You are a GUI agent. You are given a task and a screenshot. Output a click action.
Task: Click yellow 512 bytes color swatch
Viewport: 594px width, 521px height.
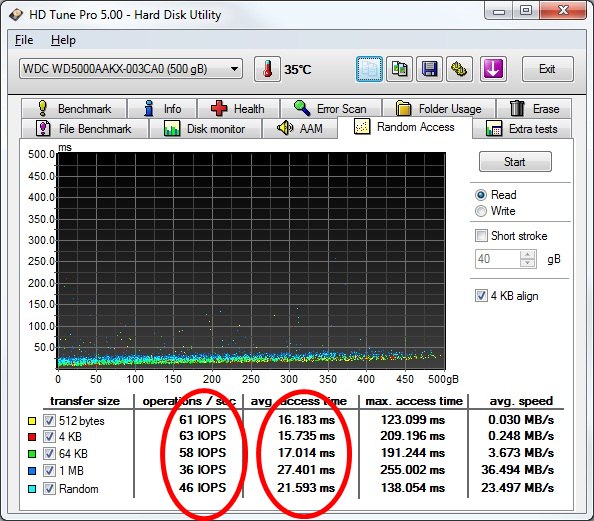point(32,421)
